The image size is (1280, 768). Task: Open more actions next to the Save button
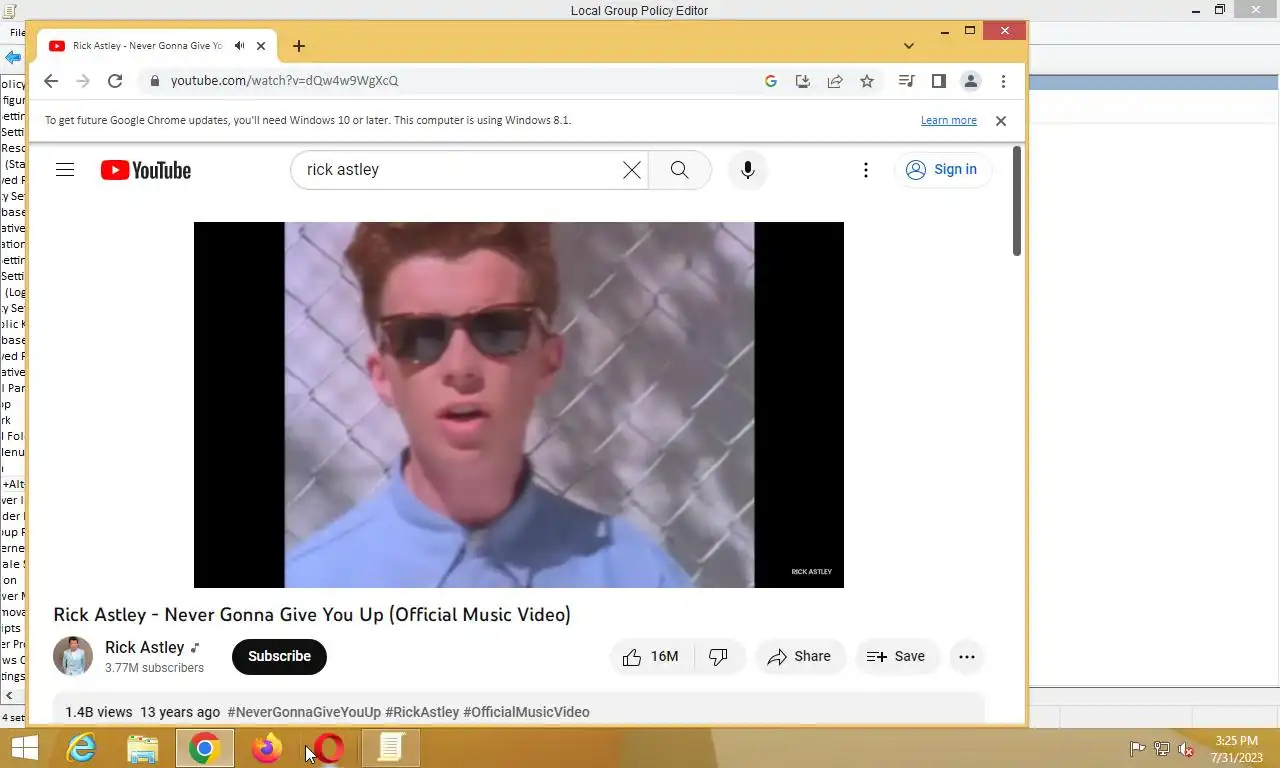tap(966, 656)
